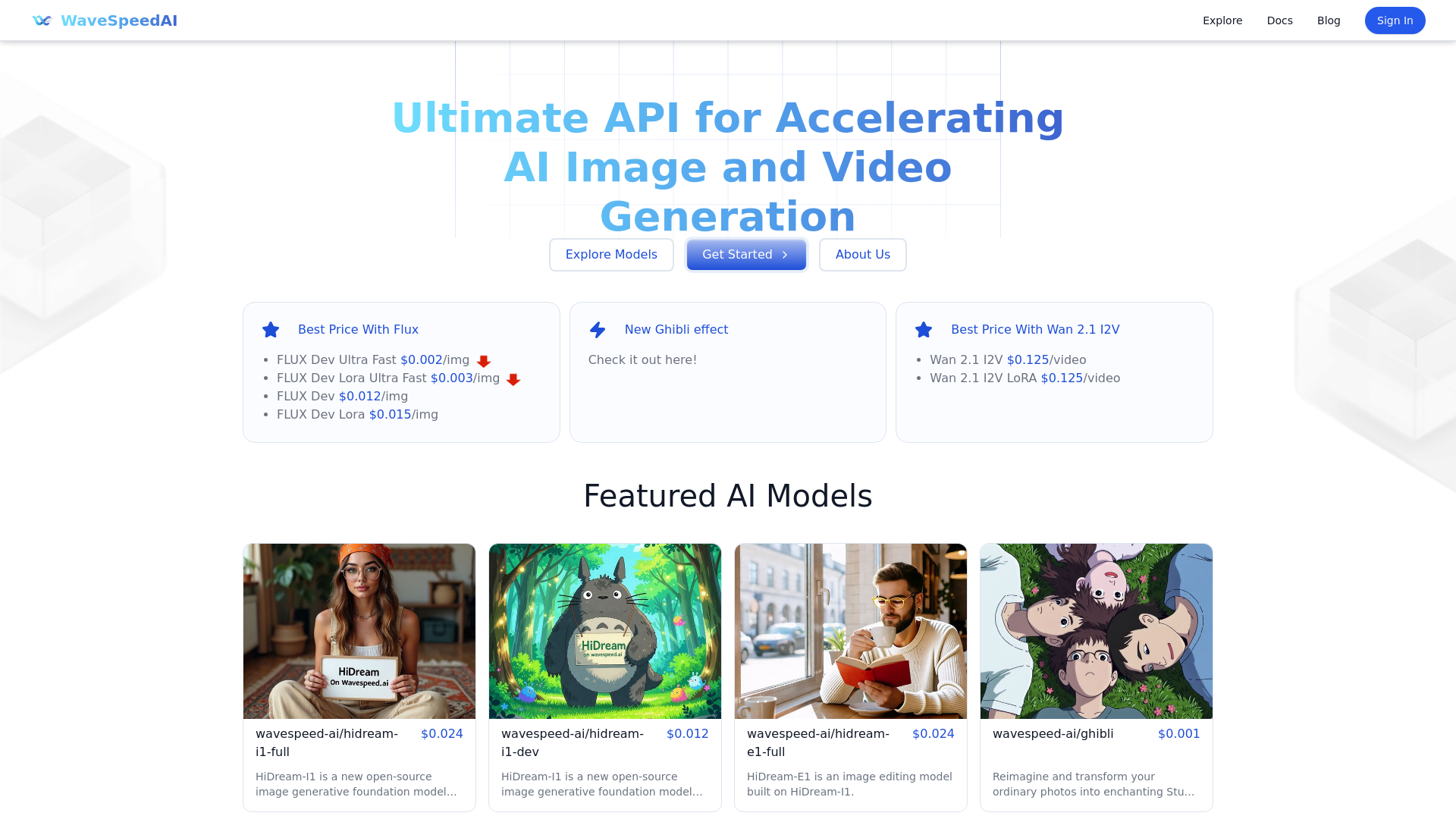Click the WaveSpeedAI wave logo icon

[42, 20]
